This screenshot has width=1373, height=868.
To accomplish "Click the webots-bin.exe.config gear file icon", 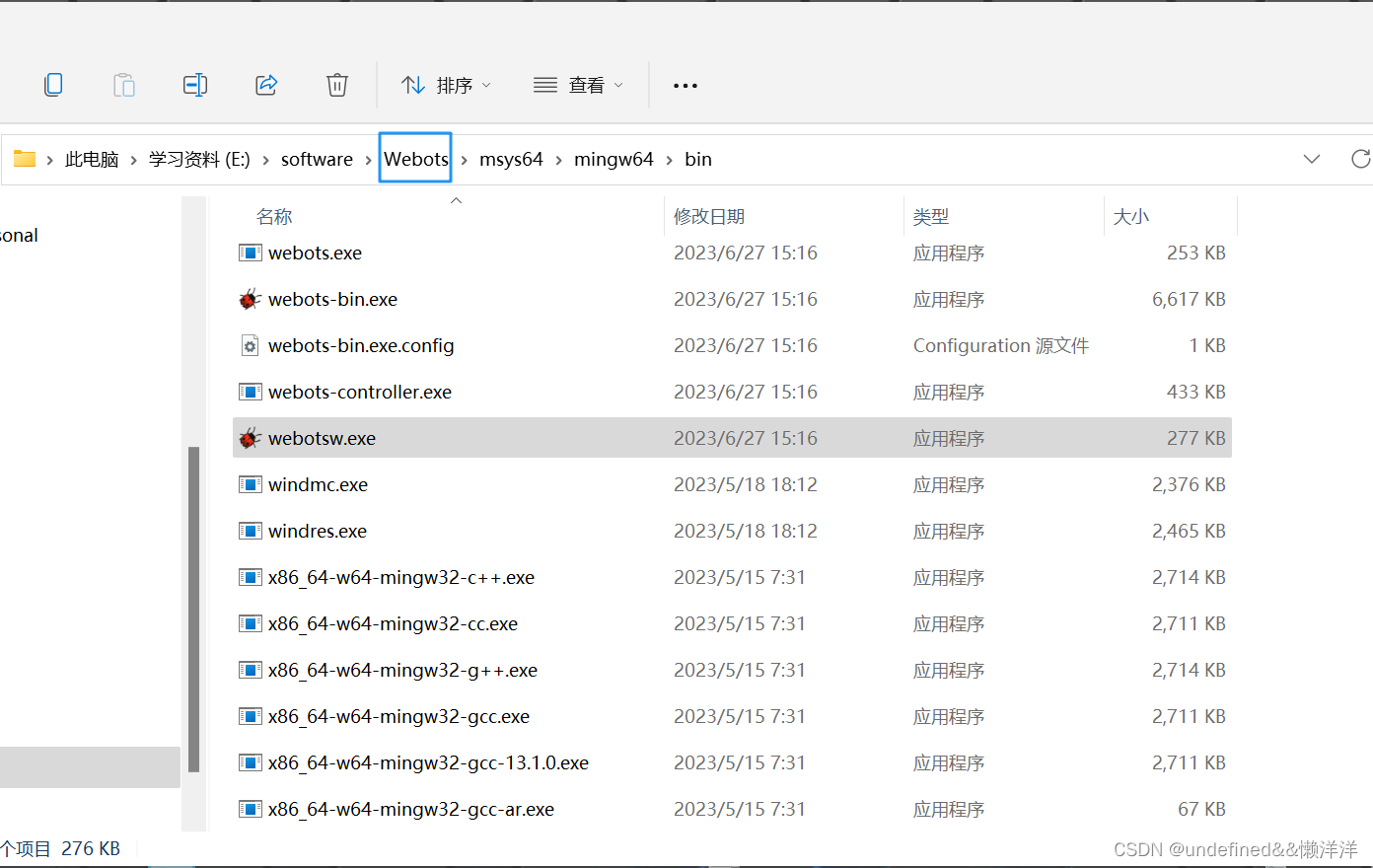I will 250,345.
